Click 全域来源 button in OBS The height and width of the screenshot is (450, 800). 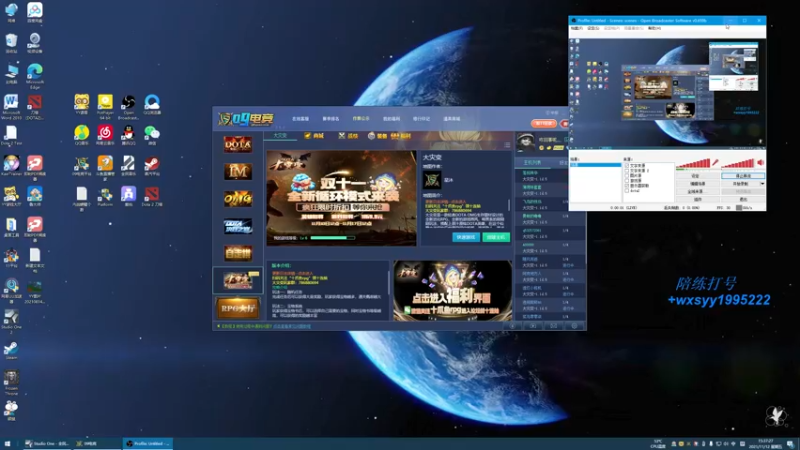(x=697, y=191)
